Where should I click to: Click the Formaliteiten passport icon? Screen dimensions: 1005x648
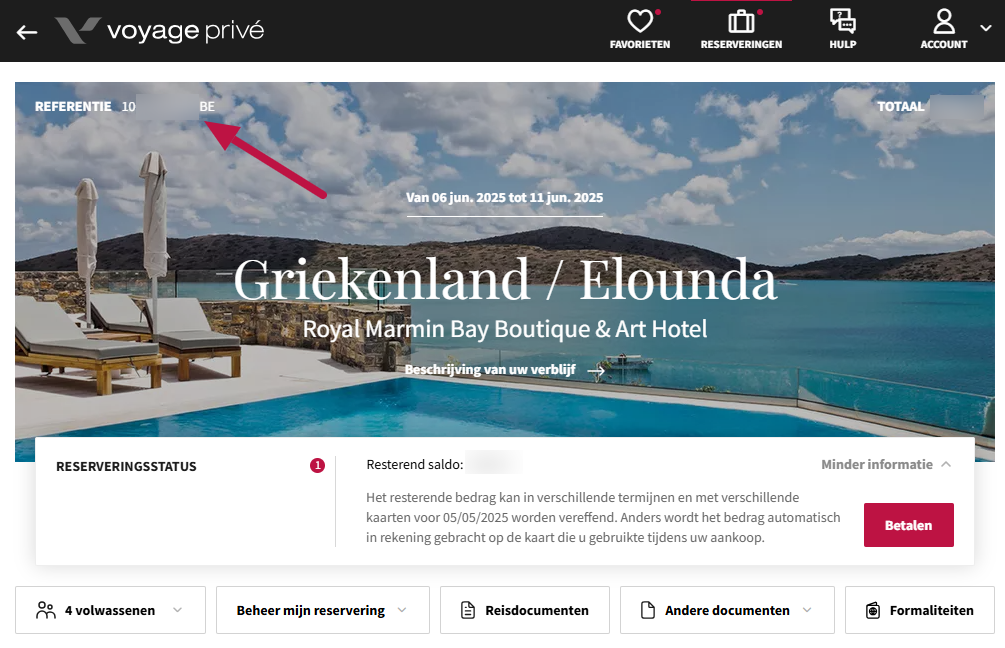click(873, 610)
